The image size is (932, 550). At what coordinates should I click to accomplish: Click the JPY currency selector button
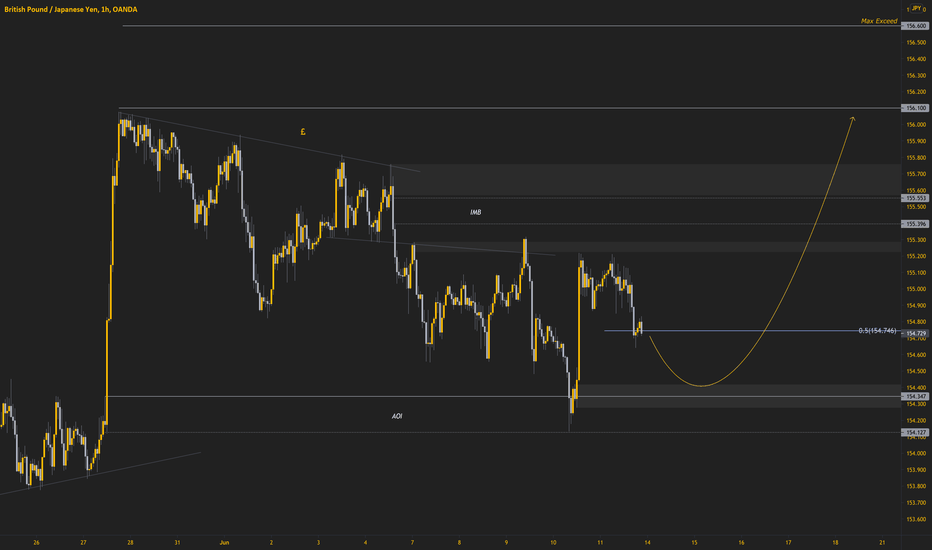[917, 8]
